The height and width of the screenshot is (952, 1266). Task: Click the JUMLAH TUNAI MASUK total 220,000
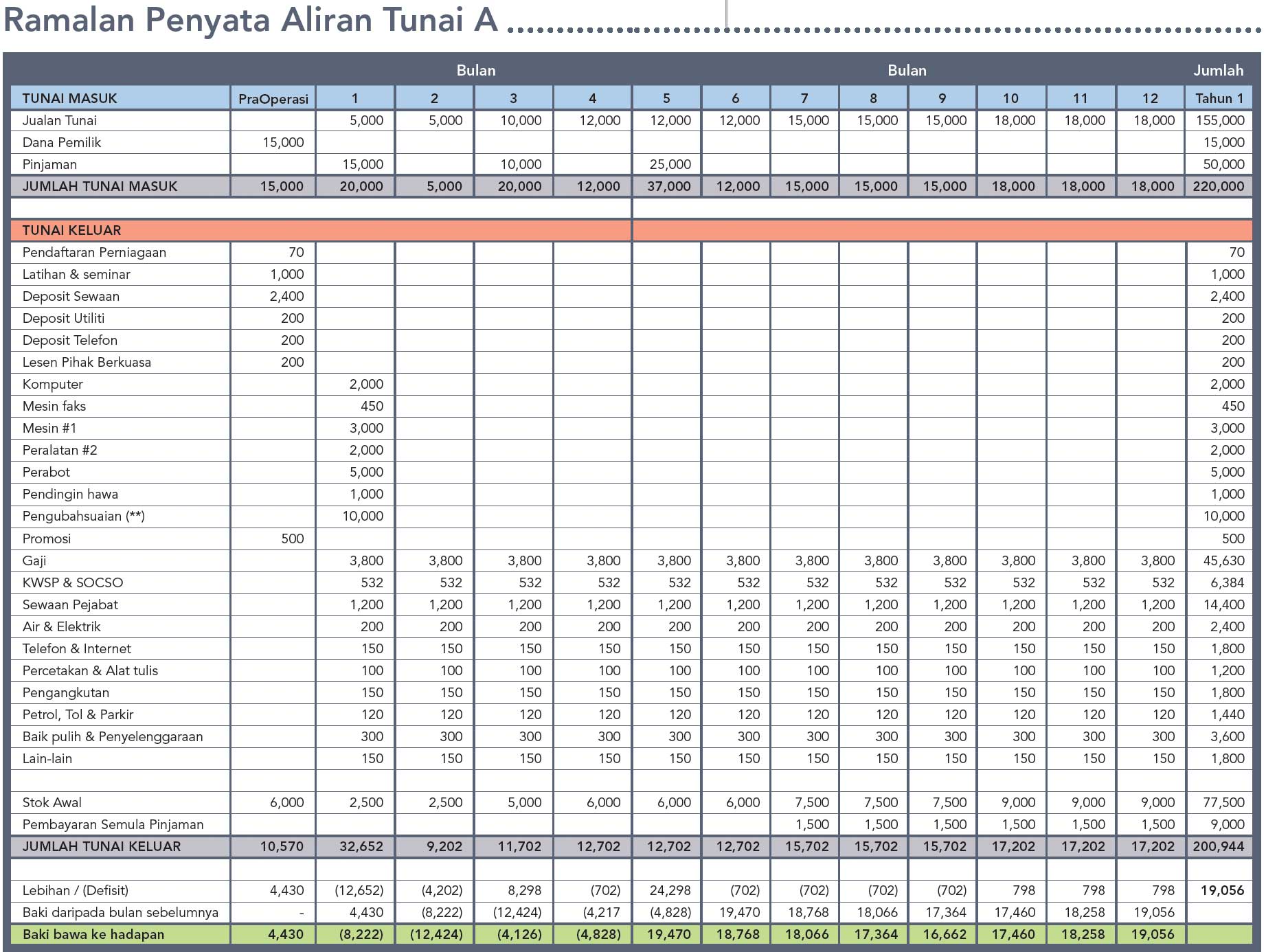pos(1219,186)
